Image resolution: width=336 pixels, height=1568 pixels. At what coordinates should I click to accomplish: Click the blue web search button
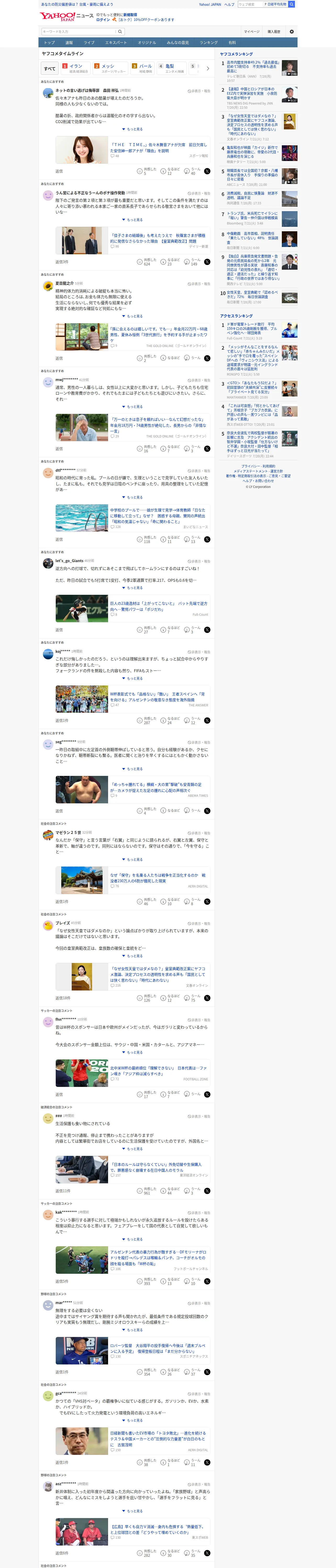[292, 4]
